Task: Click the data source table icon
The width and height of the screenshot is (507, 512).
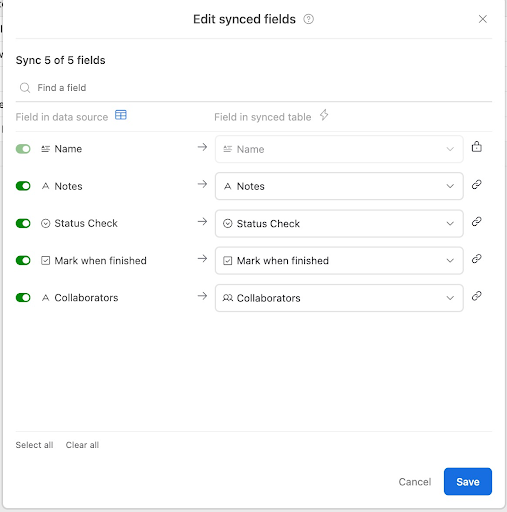Action: pyautogui.click(x=121, y=115)
